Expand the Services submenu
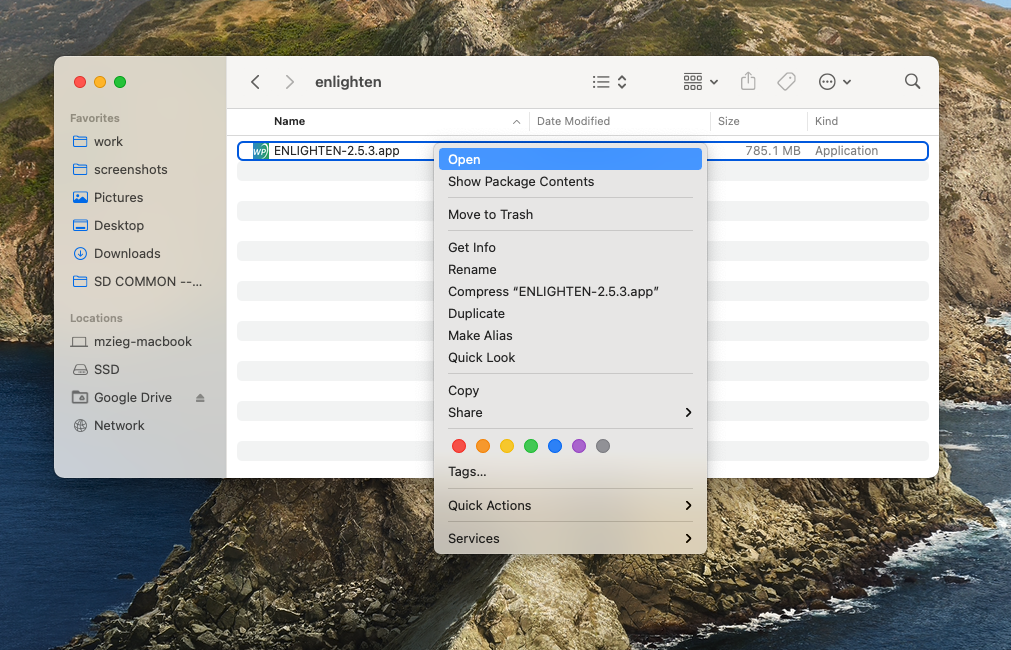The image size is (1011, 650). click(473, 538)
